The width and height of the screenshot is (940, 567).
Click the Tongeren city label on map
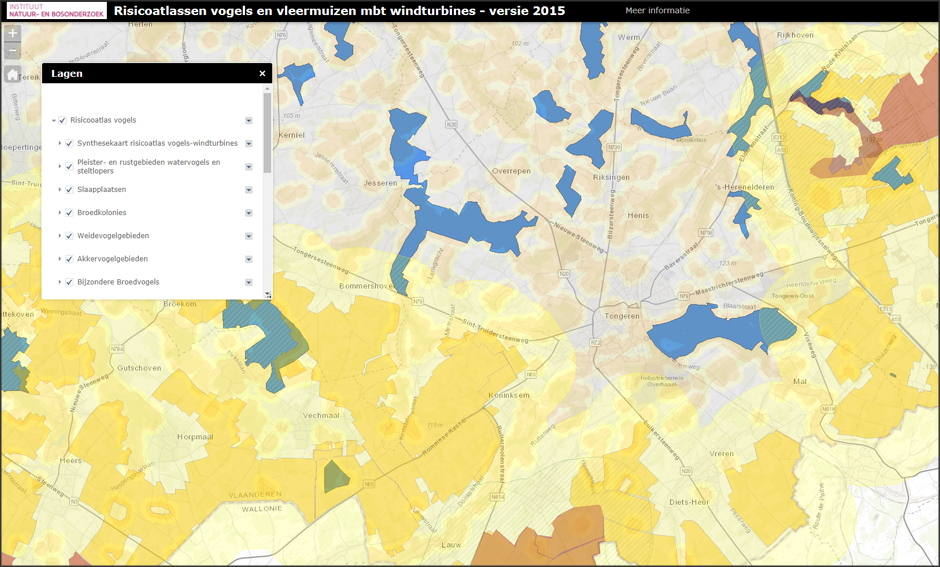tap(622, 316)
